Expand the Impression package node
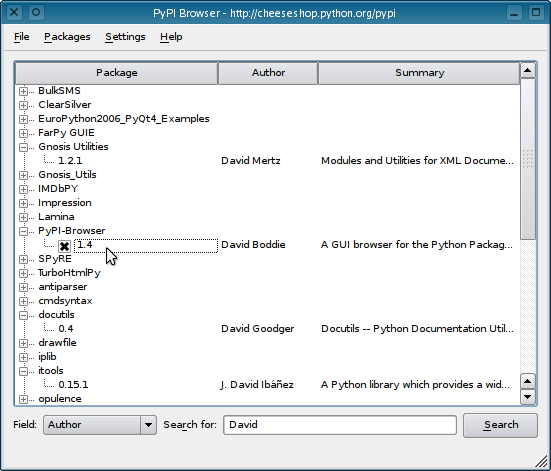This screenshot has width=551, height=471. 23,203
